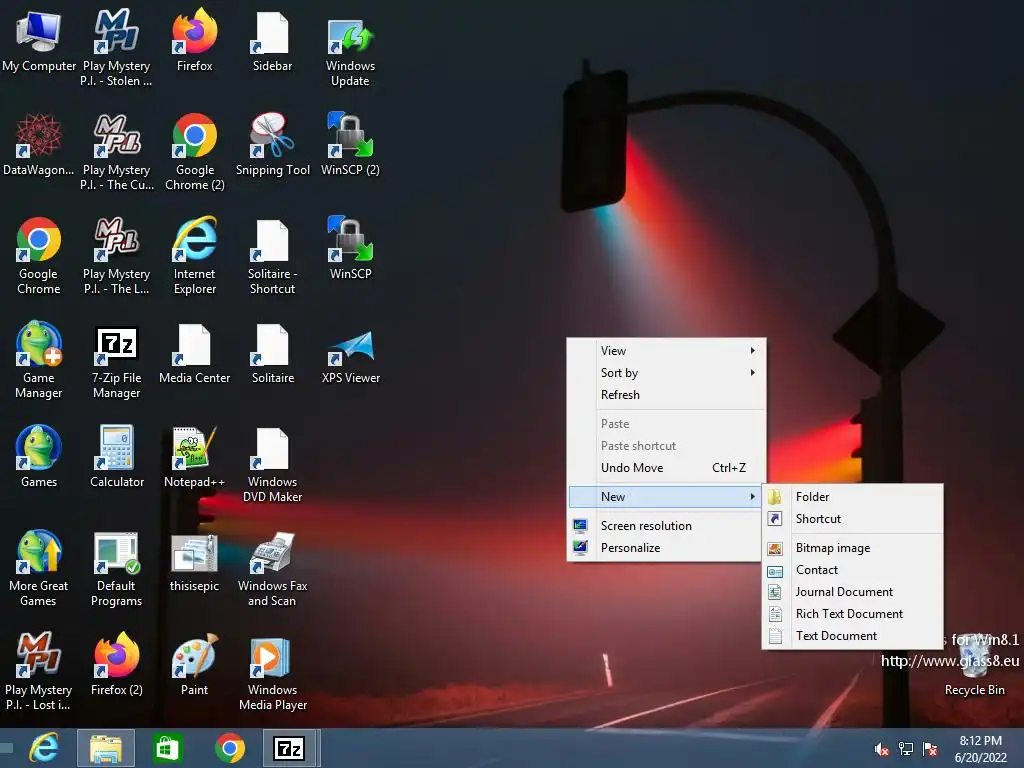1024x768 pixels.
Task: Select the Paint desktop icon
Action: [x=195, y=664]
